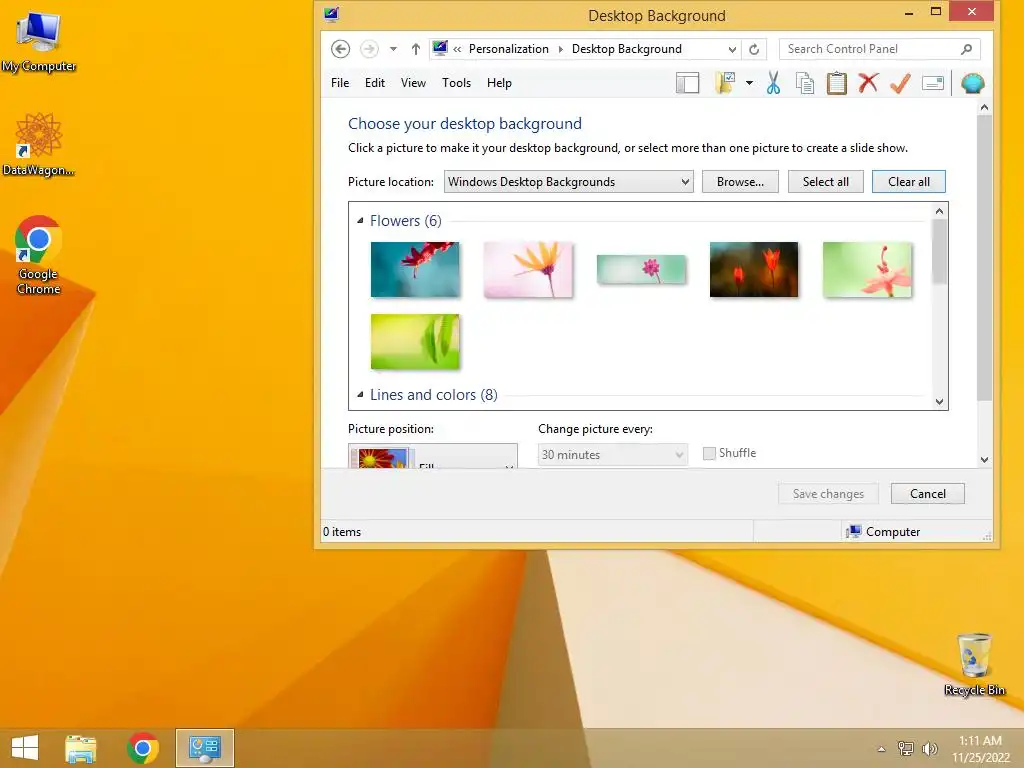1024x768 pixels.
Task: Click the network tray icon
Action: [906, 748]
